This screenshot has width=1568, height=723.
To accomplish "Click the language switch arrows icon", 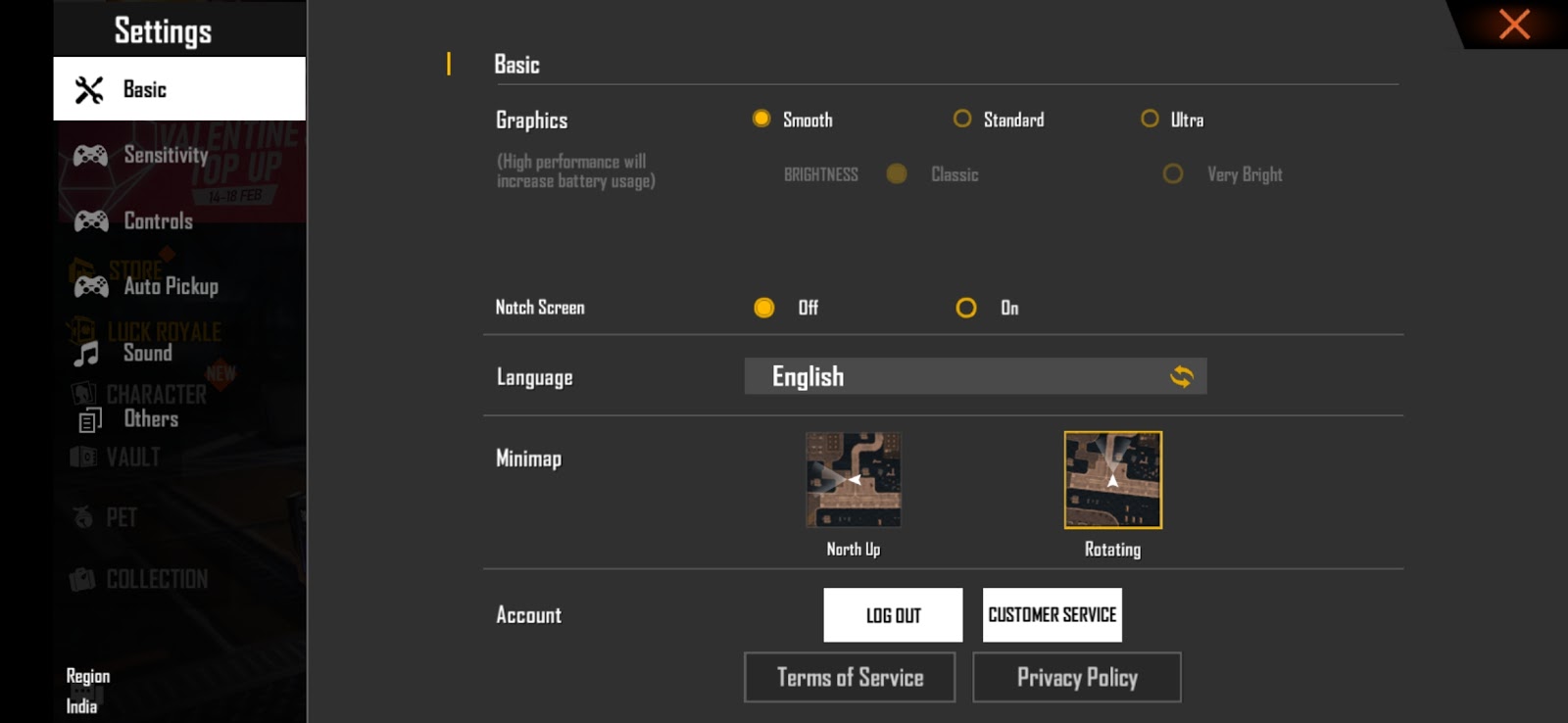I will 1182,376.
